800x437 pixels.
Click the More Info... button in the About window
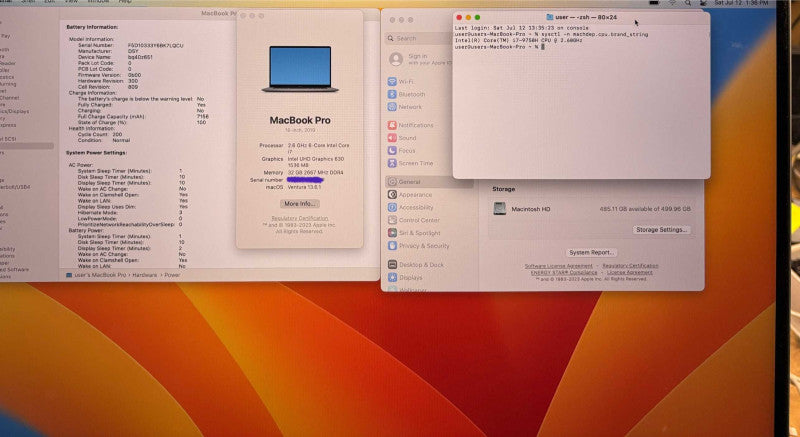(300, 203)
